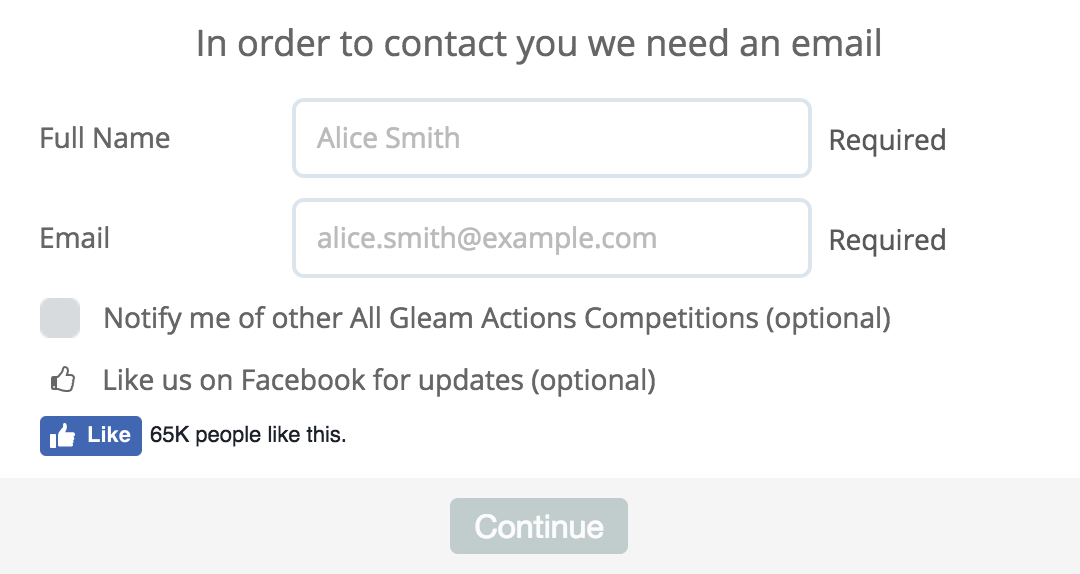Focus the Email input field
This screenshot has height=574, width=1080.
[x=551, y=238]
